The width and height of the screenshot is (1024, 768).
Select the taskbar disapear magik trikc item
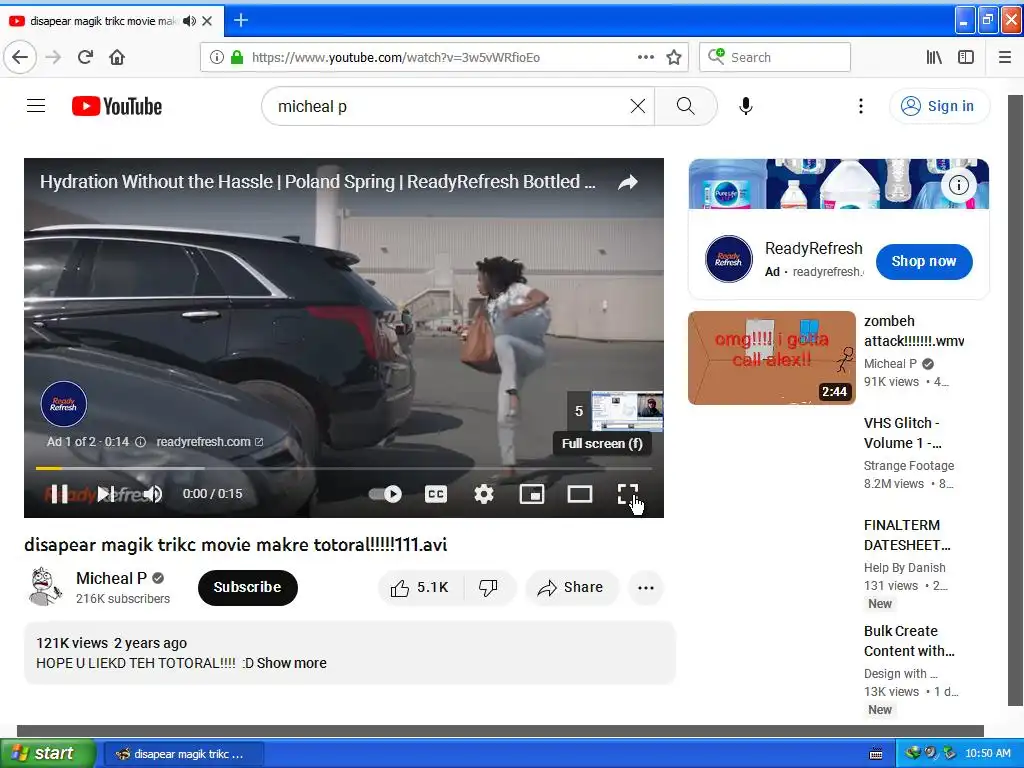(x=185, y=754)
